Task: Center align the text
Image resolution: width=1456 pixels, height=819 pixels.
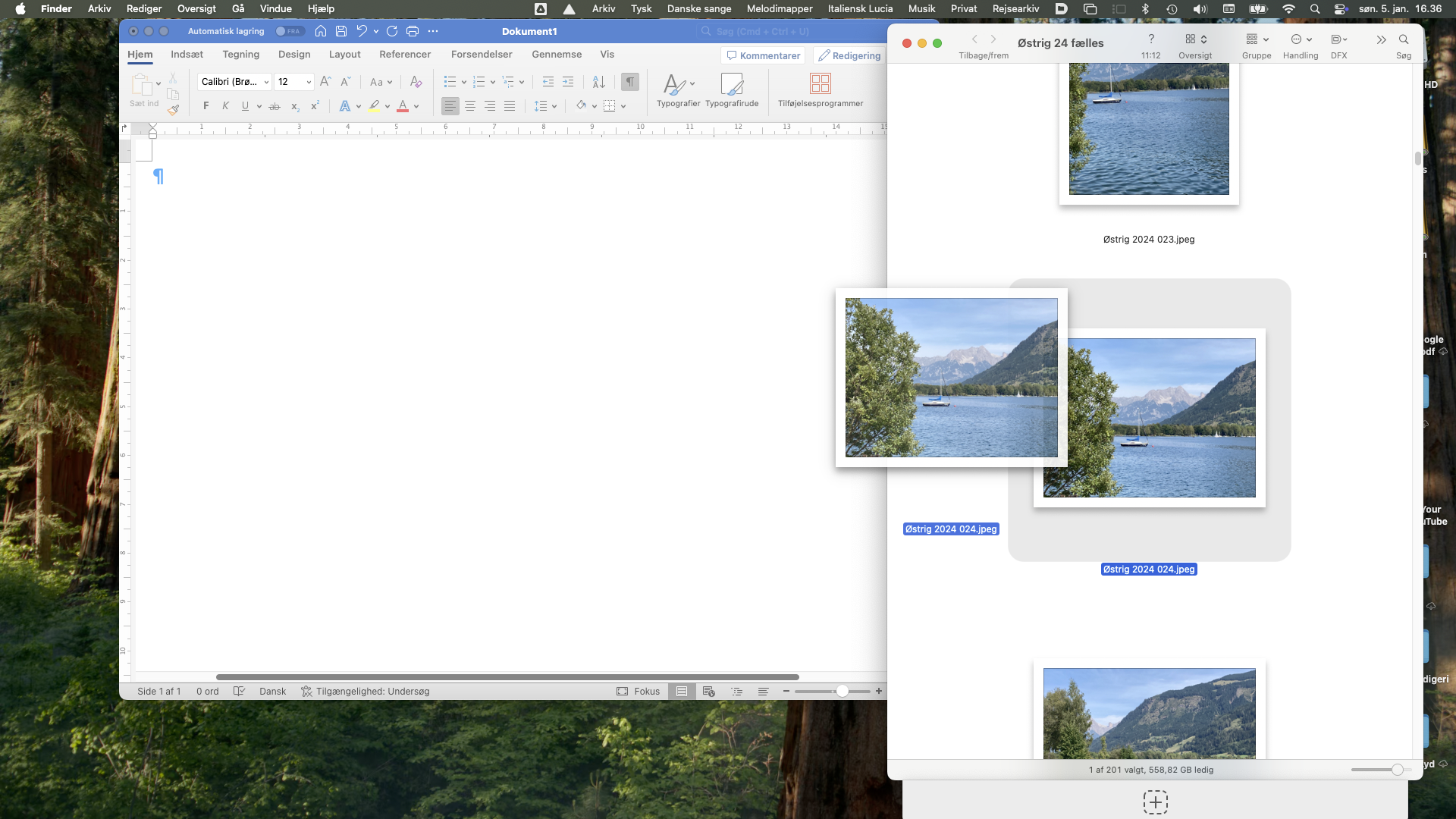Action: [470, 106]
